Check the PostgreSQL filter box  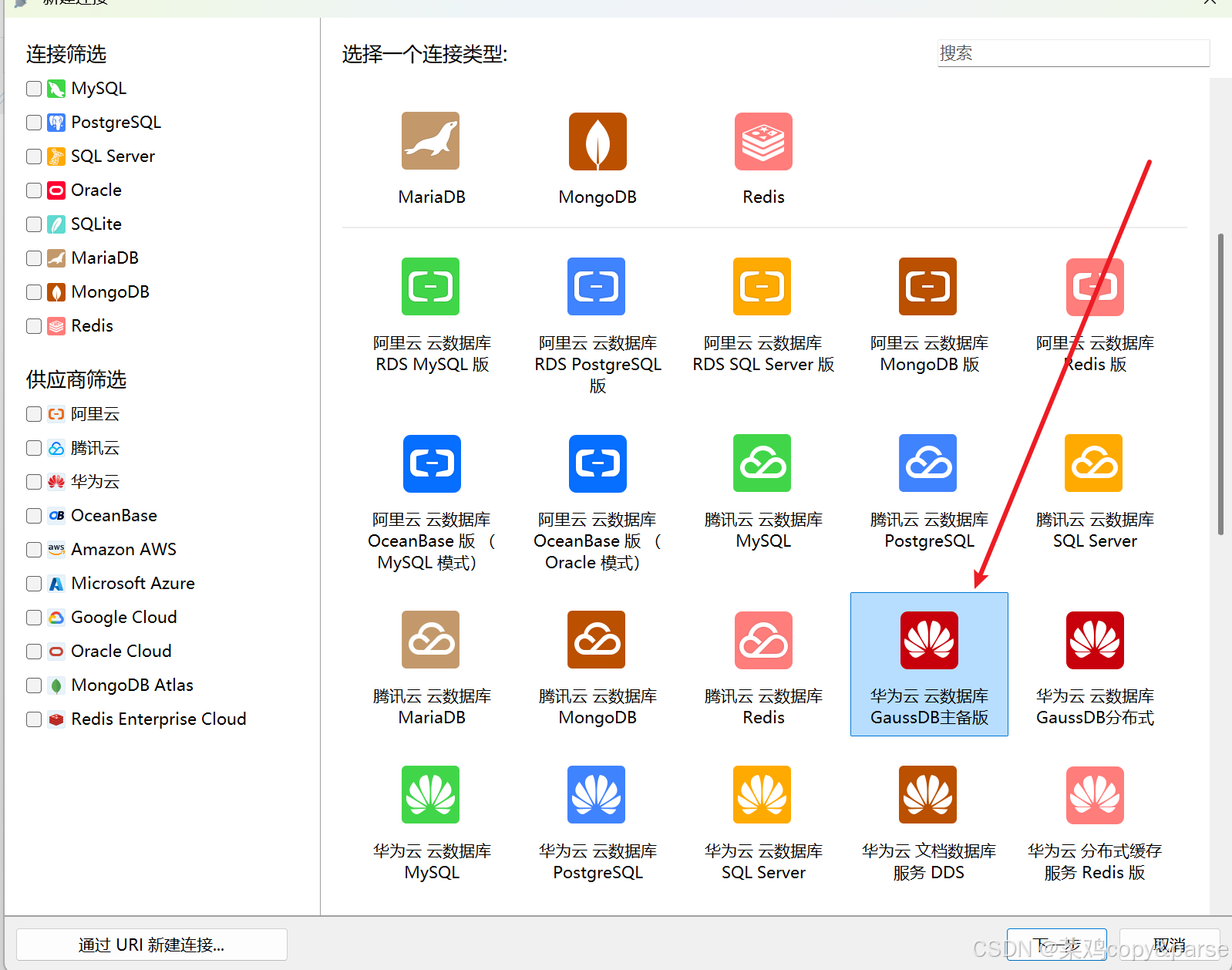pos(34,123)
